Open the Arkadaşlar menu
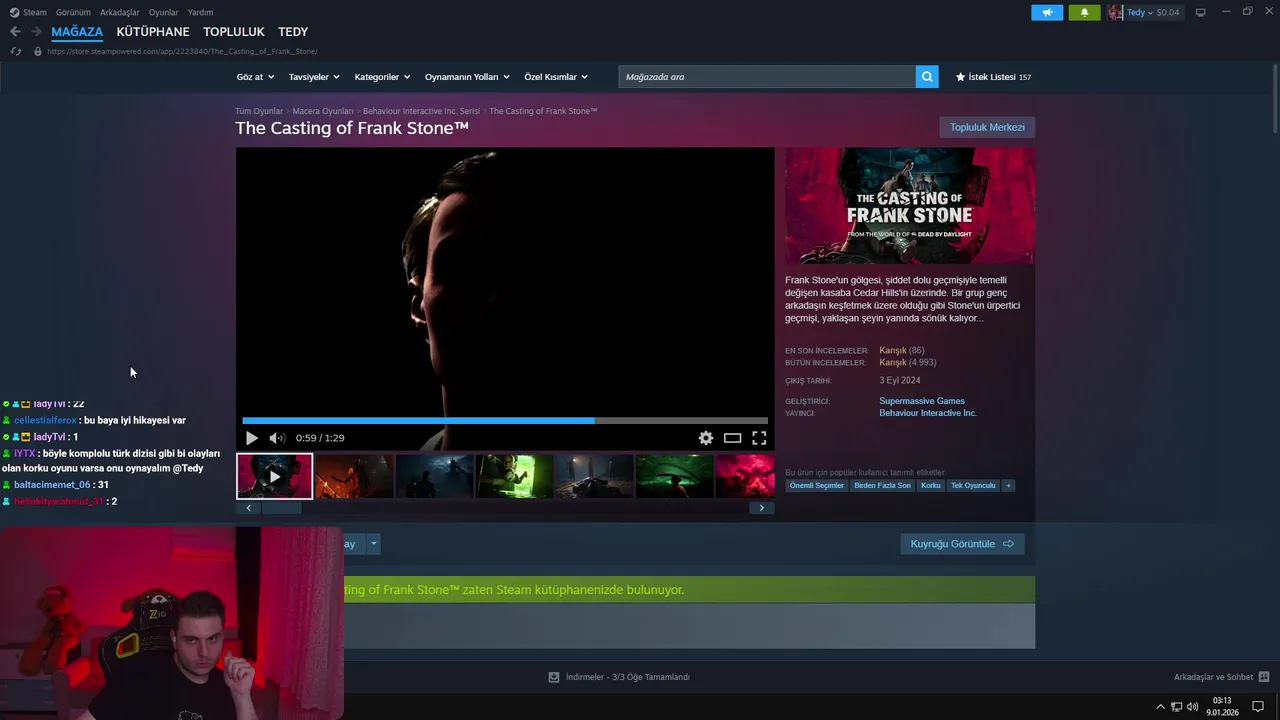This screenshot has height=720, width=1280. click(x=120, y=12)
